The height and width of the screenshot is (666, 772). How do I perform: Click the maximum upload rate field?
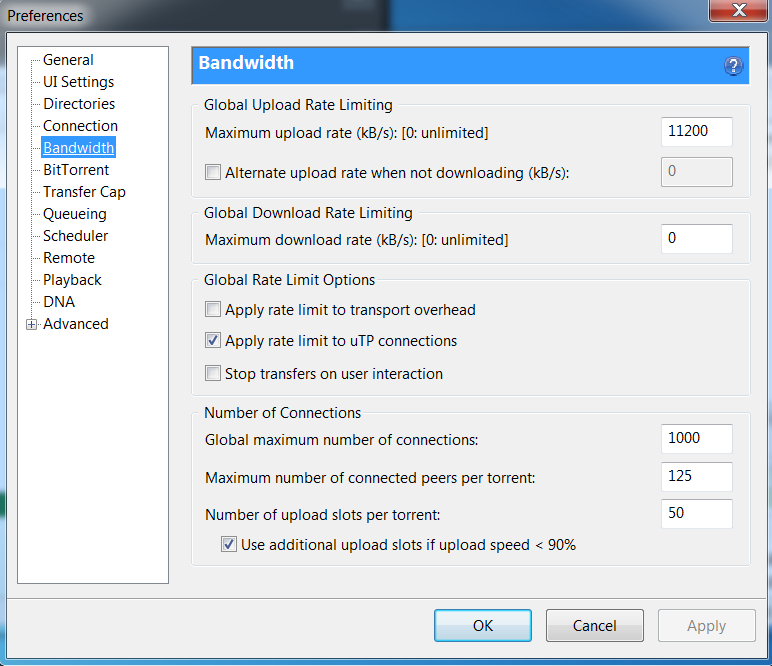pos(696,132)
